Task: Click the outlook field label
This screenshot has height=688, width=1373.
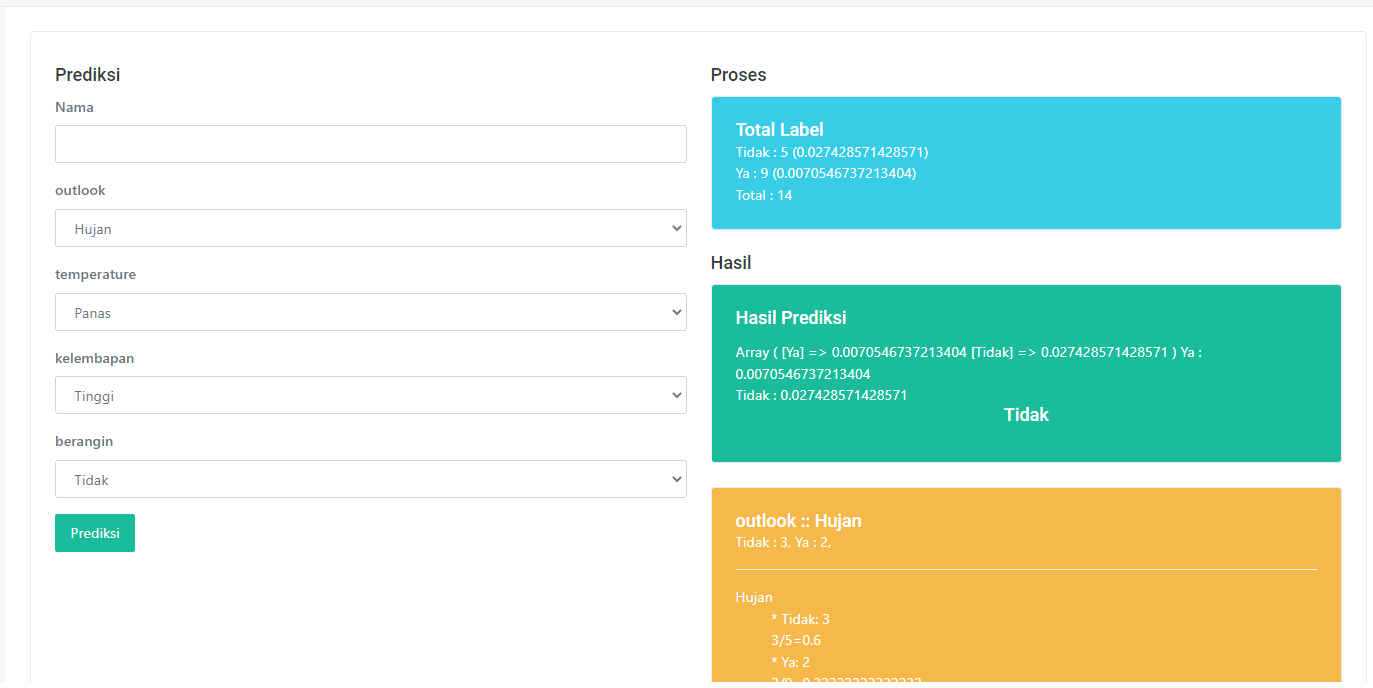Action: (x=80, y=190)
